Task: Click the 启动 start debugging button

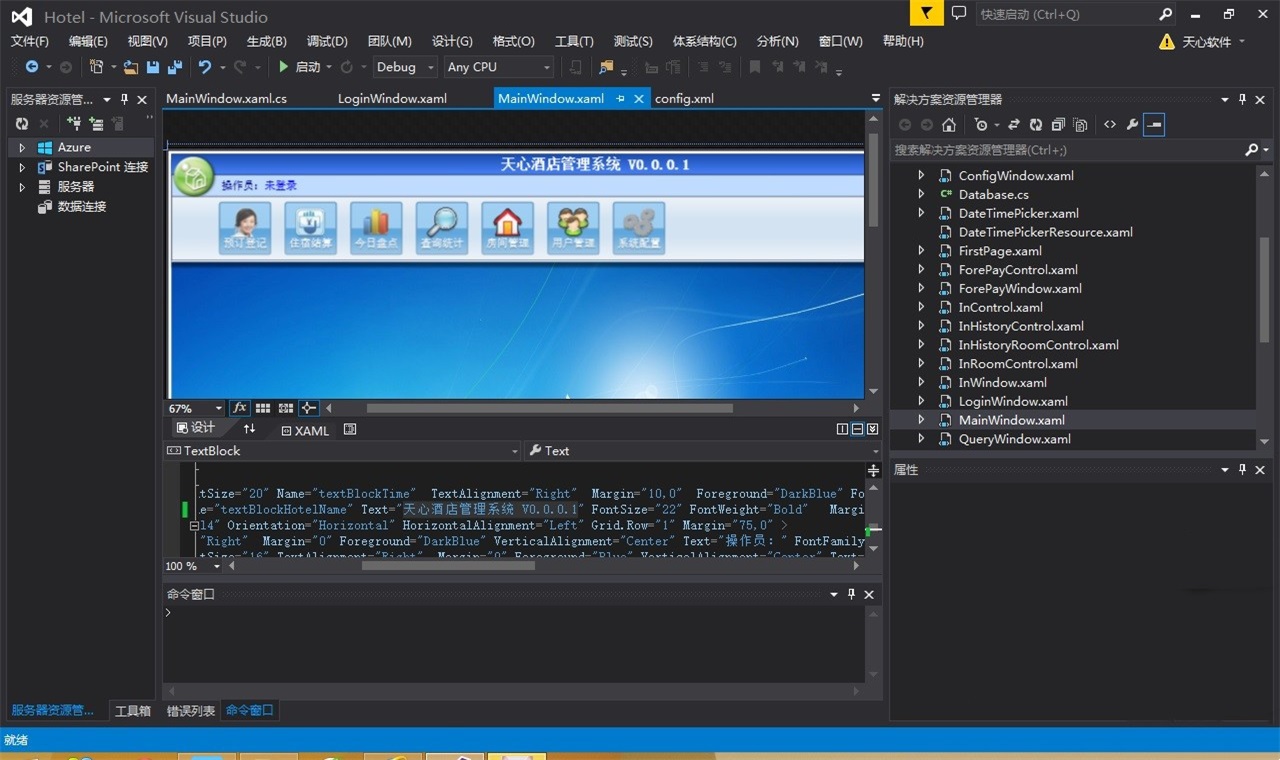Action: (300, 67)
